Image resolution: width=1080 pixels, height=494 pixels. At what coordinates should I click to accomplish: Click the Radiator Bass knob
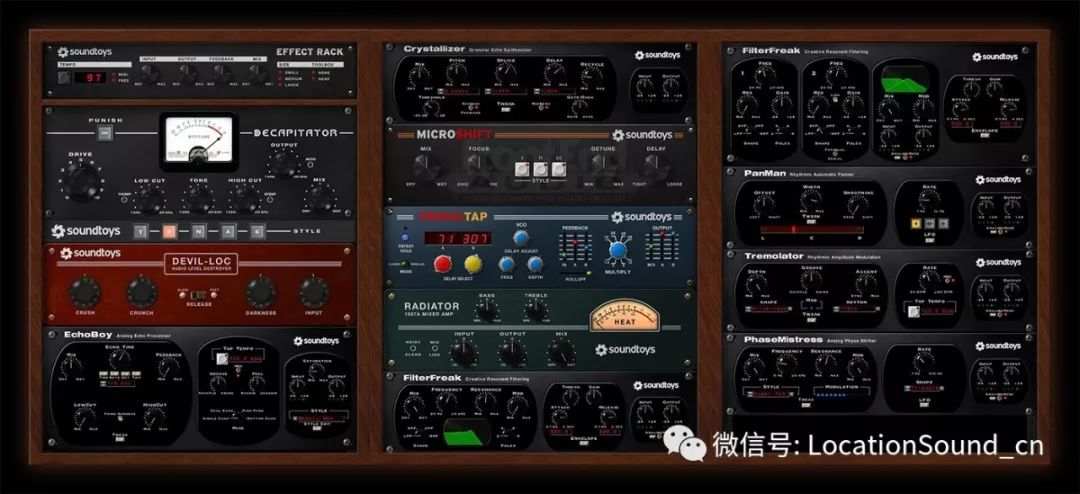pos(487,312)
